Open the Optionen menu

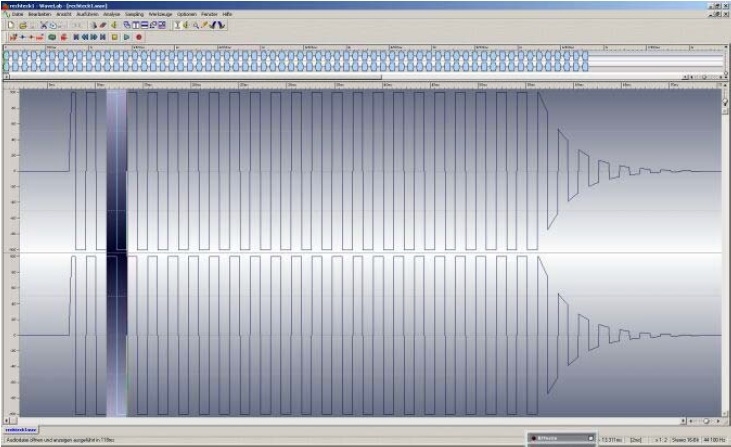[x=186, y=14]
